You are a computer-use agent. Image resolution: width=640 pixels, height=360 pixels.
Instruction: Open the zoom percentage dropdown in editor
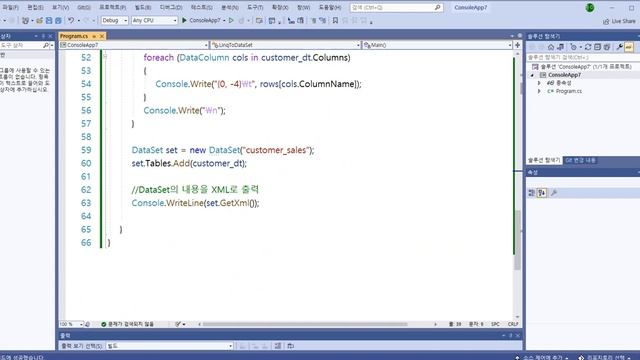(x=71, y=324)
